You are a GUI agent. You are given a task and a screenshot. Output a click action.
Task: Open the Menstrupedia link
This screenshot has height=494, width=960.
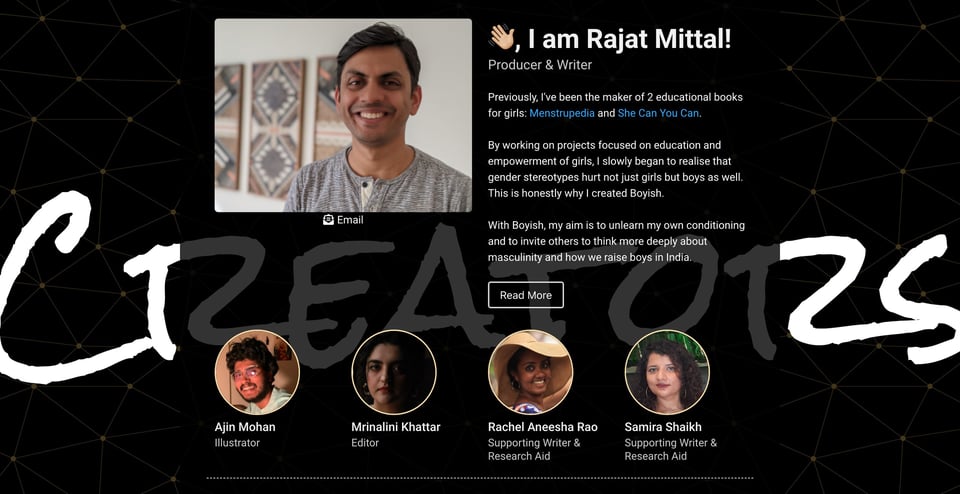click(x=561, y=113)
